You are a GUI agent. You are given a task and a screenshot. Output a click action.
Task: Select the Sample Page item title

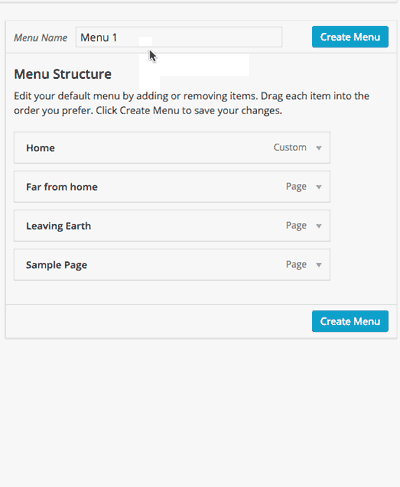pos(56,265)
